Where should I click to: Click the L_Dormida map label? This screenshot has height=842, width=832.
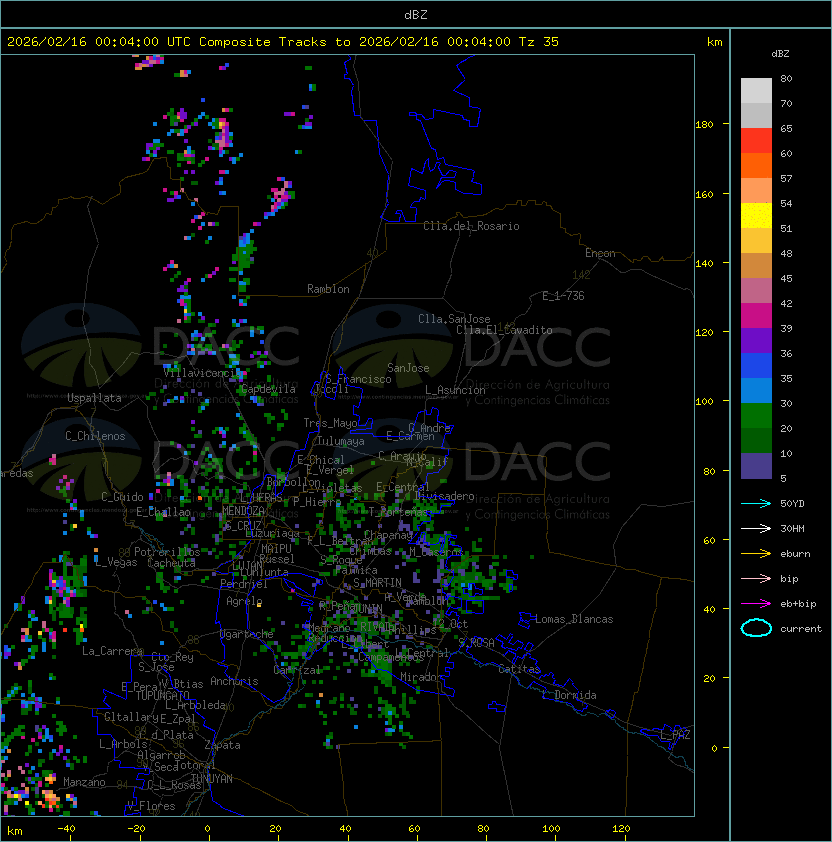(x=569, y=695)
